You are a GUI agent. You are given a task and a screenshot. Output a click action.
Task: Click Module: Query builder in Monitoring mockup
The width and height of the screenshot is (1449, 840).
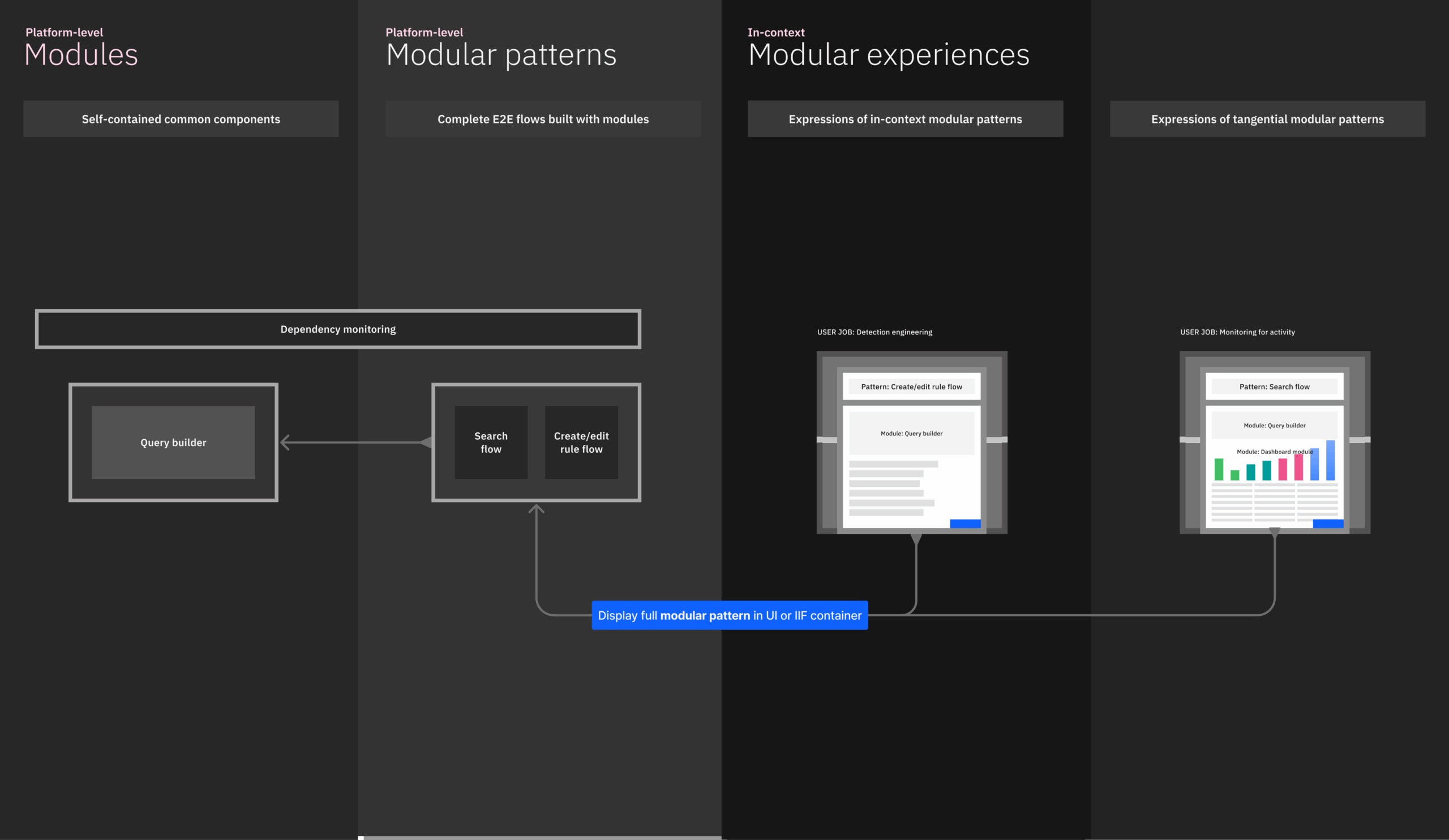pyautogui.click(x=1274, y=426)
